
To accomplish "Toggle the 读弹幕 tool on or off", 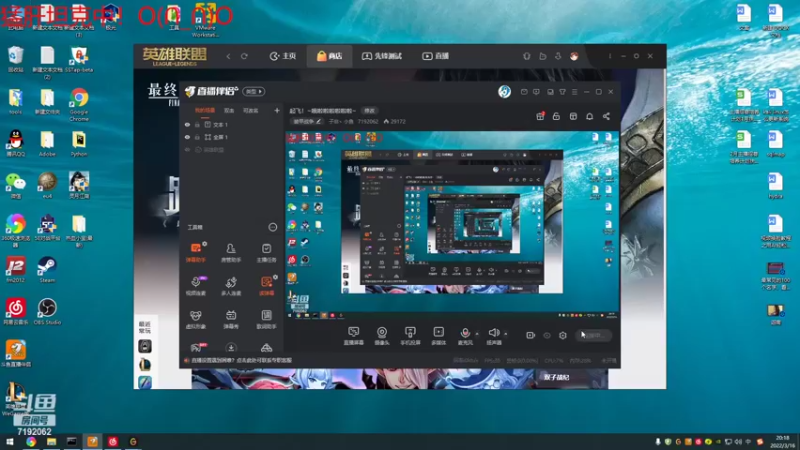I will pyautogui.click(x=266, y=286).
